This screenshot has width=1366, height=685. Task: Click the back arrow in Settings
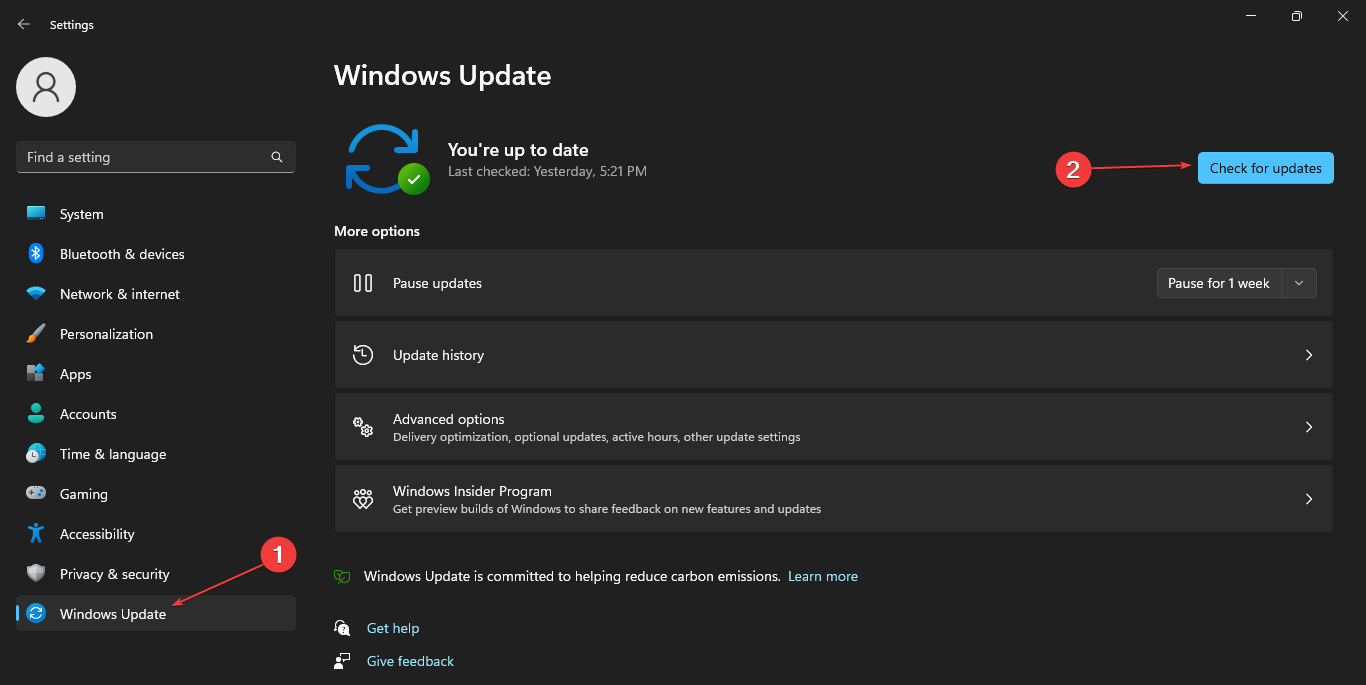23,23
